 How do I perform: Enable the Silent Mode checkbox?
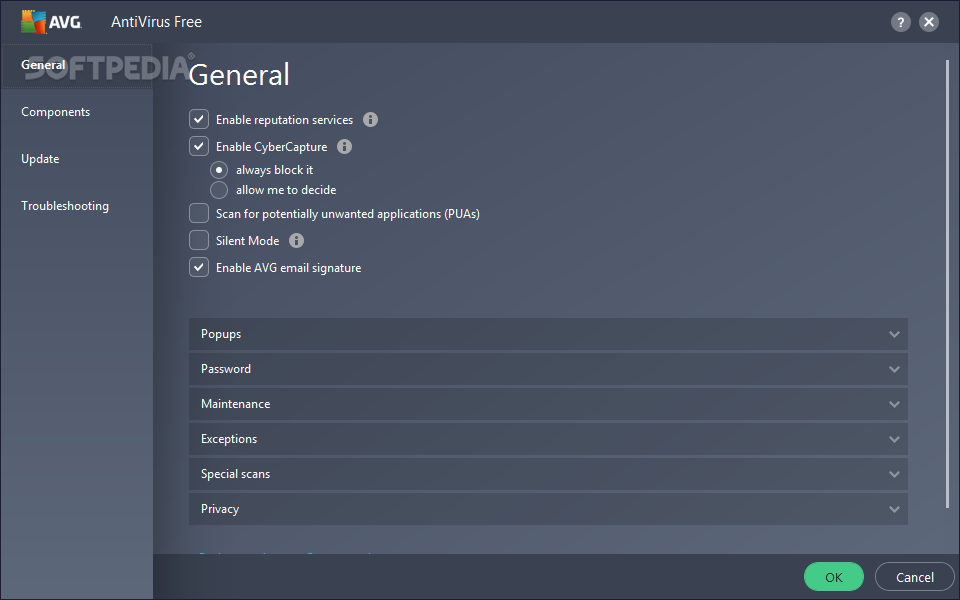(x=199, y=240)
